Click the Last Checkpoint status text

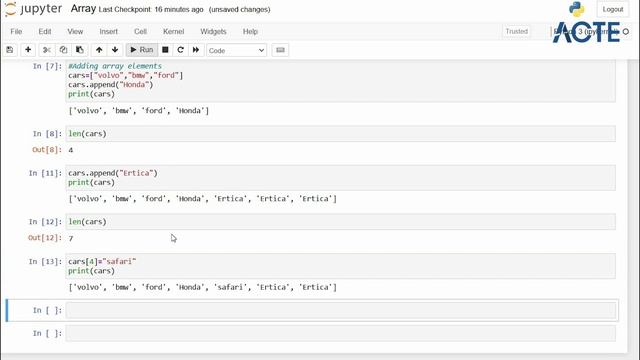point(151,9)
